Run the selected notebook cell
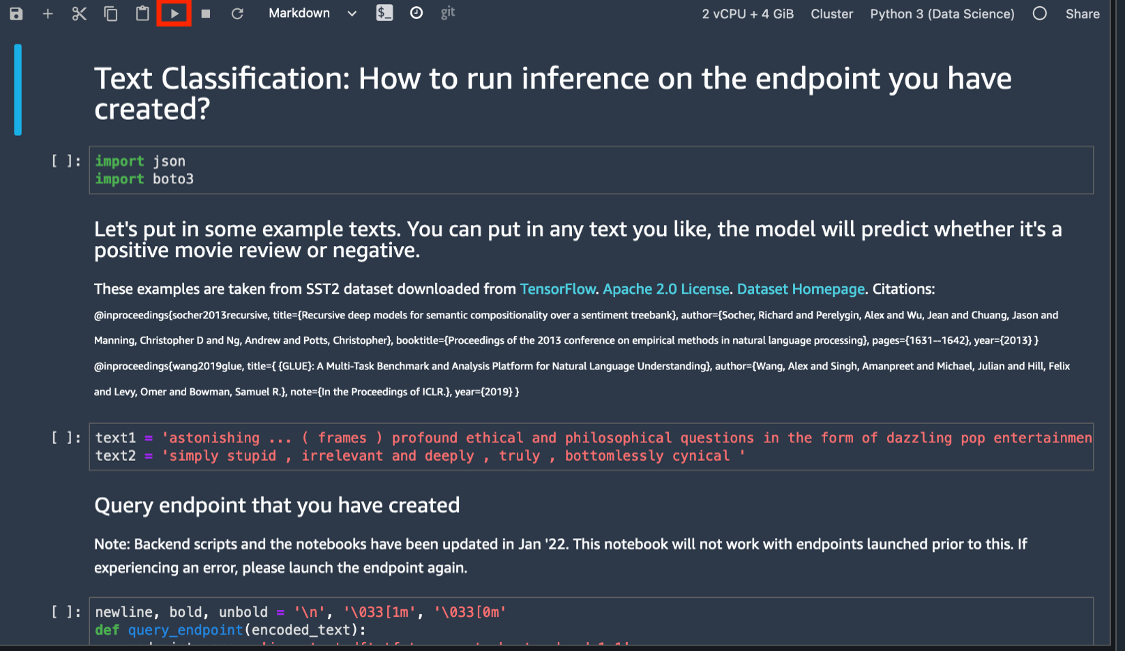Viewport: 1125px width, 652px height. pyautogui.click(x=173, y=13)
